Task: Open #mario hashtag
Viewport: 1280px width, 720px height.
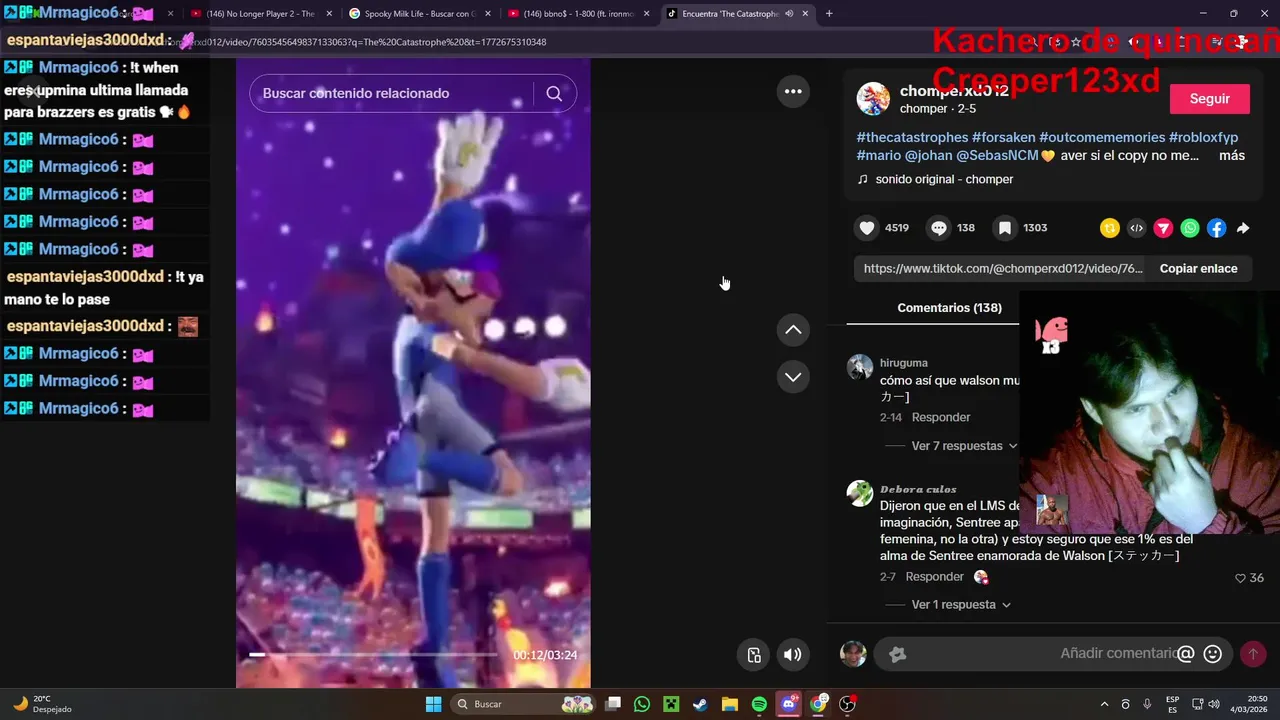Action: click(879, 156)
